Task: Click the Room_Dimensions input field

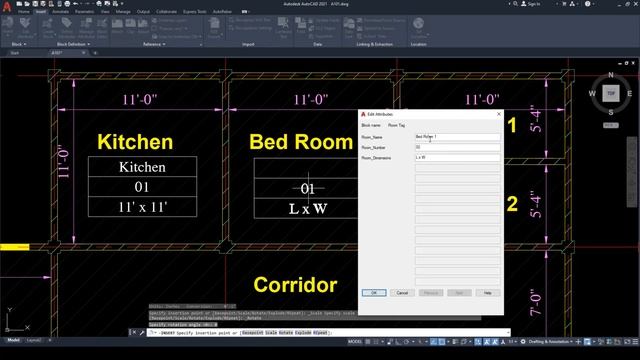Action: (458, 158)
